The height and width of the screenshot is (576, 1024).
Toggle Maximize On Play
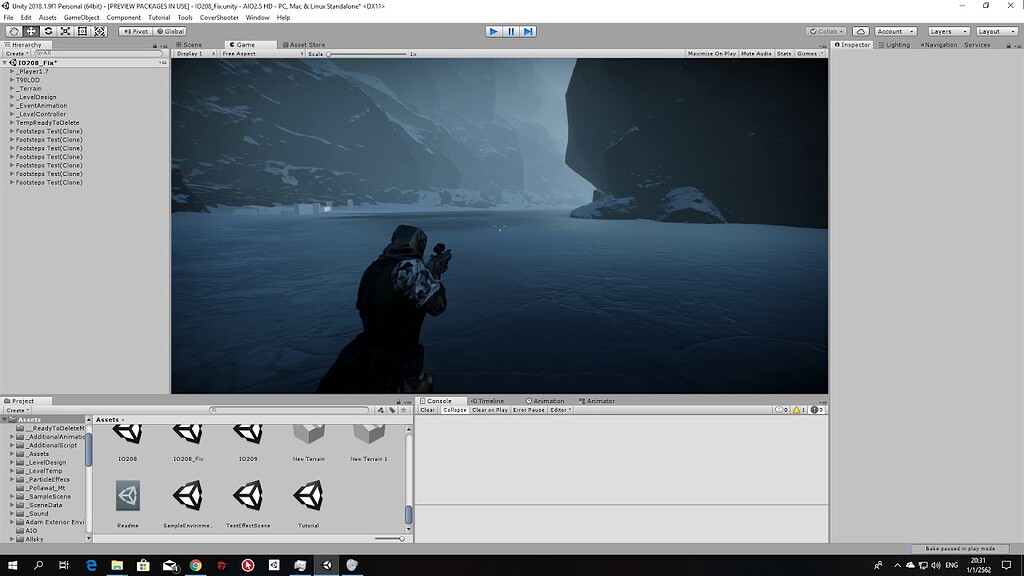click(711, 53)
